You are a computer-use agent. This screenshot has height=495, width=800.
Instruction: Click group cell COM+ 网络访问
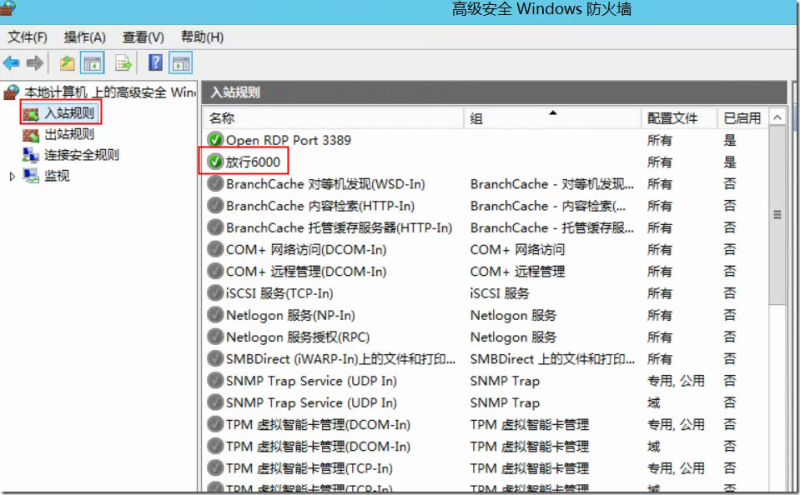tap(517, 250)
